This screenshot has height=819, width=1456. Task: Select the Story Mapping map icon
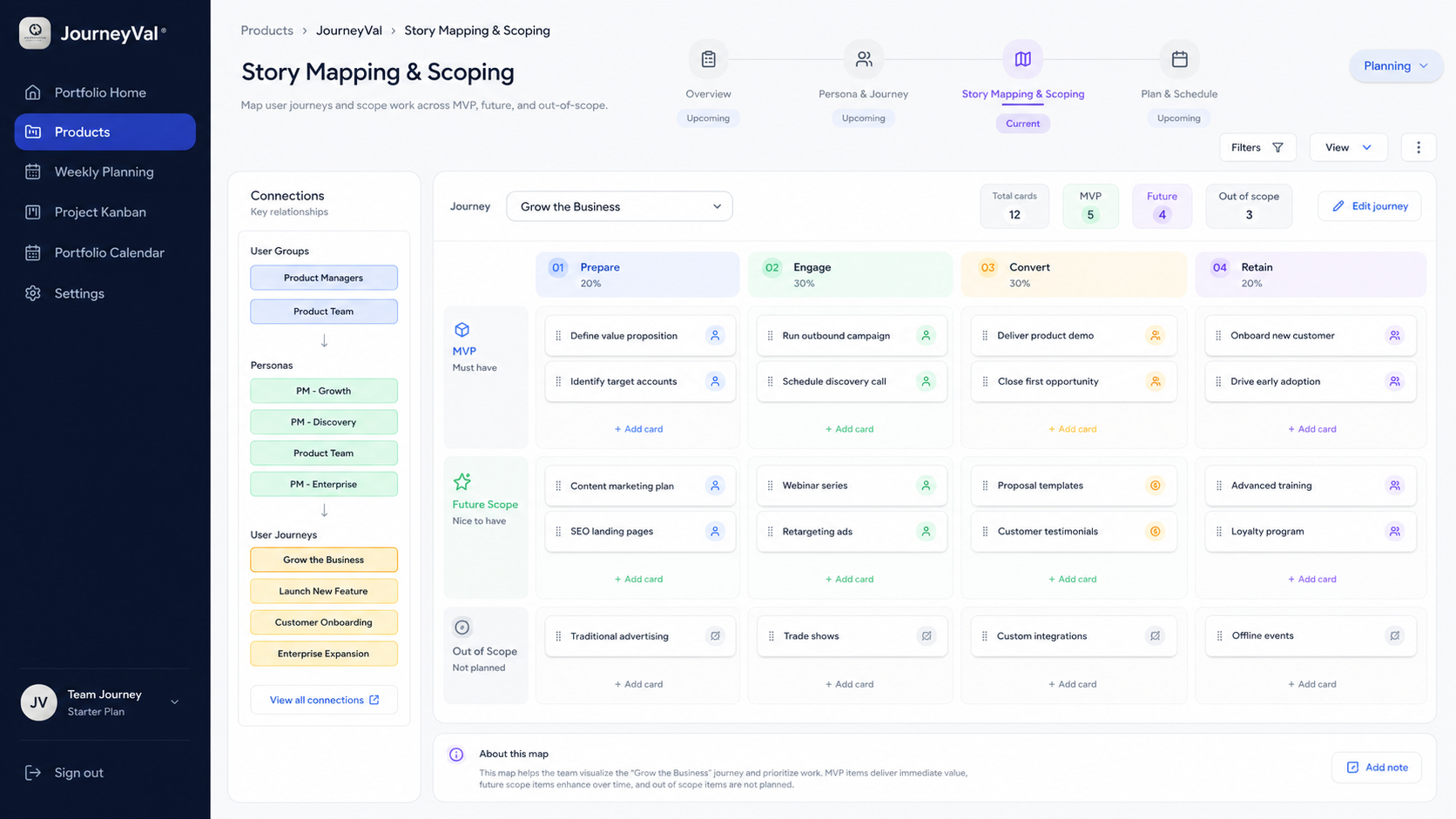[x=1022, y=59]
